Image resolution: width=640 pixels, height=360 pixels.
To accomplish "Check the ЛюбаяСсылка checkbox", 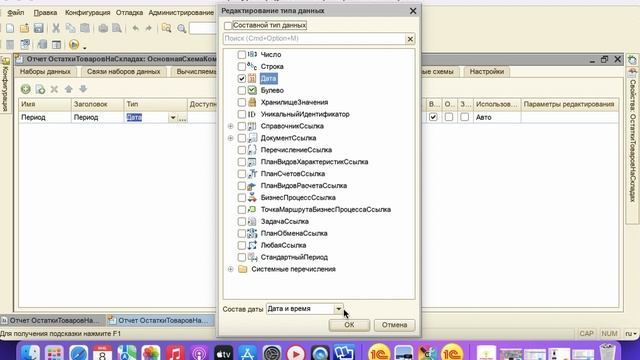I will [x=242, y=245].
